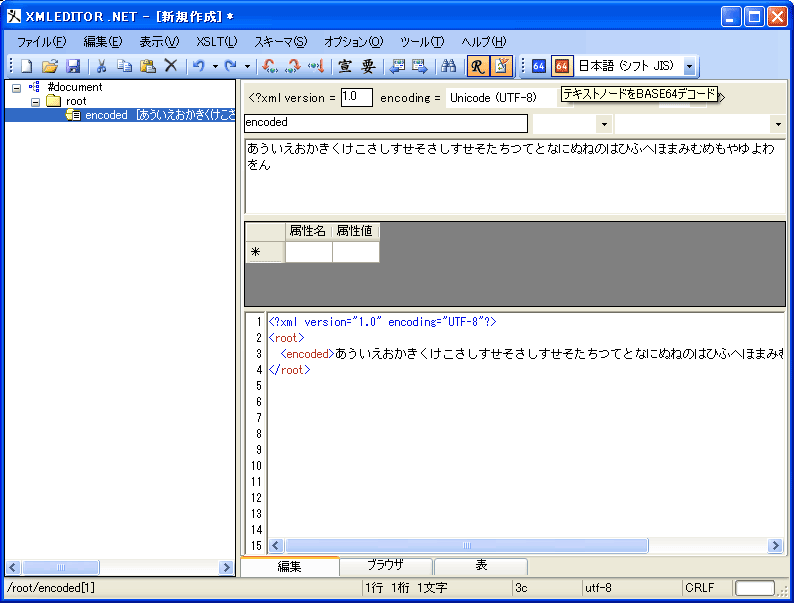
Task: Undo the last action with the undo arrow
Action: [199, 66]
